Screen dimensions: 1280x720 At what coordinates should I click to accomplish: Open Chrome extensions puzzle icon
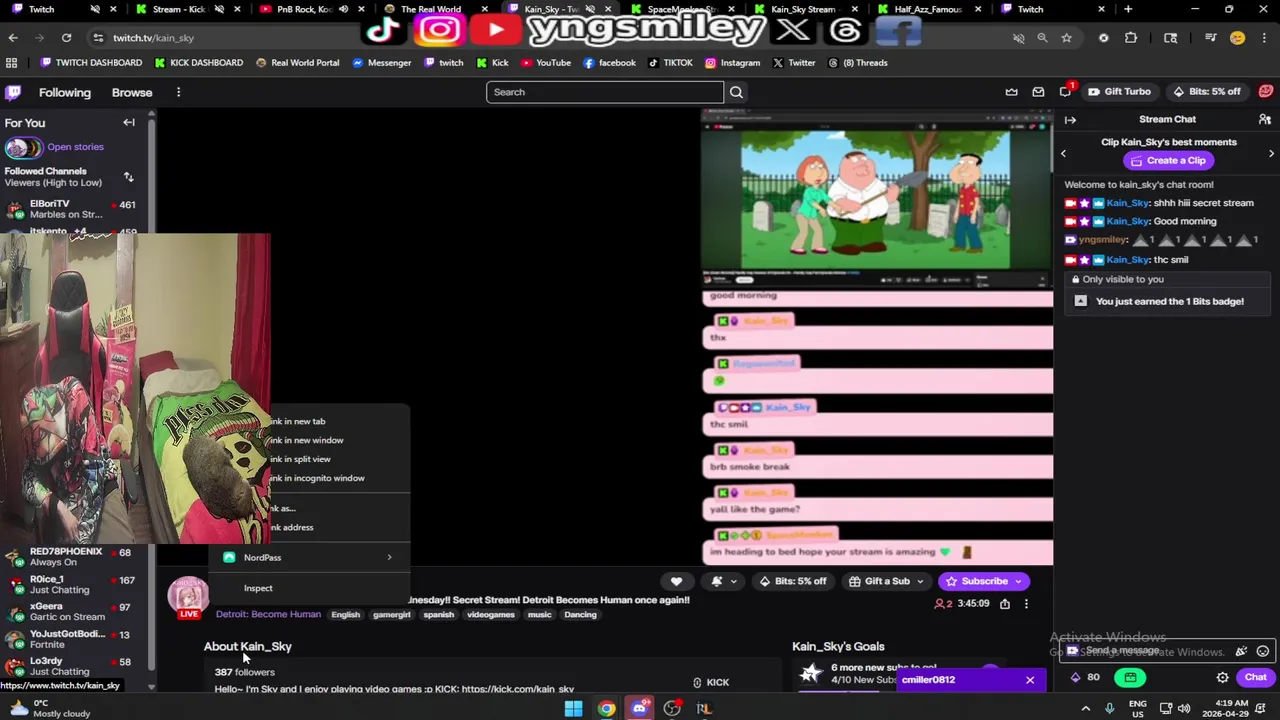point(1131,38)
